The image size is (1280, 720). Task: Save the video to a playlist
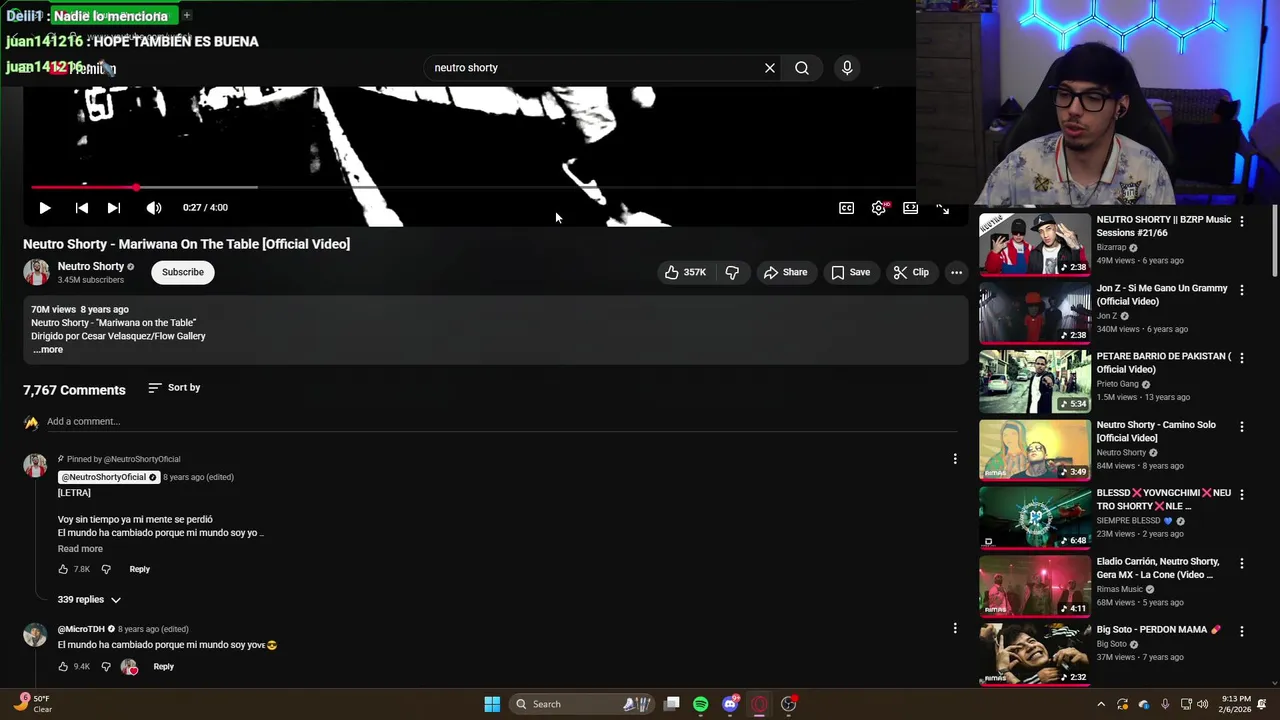point(850,272)
